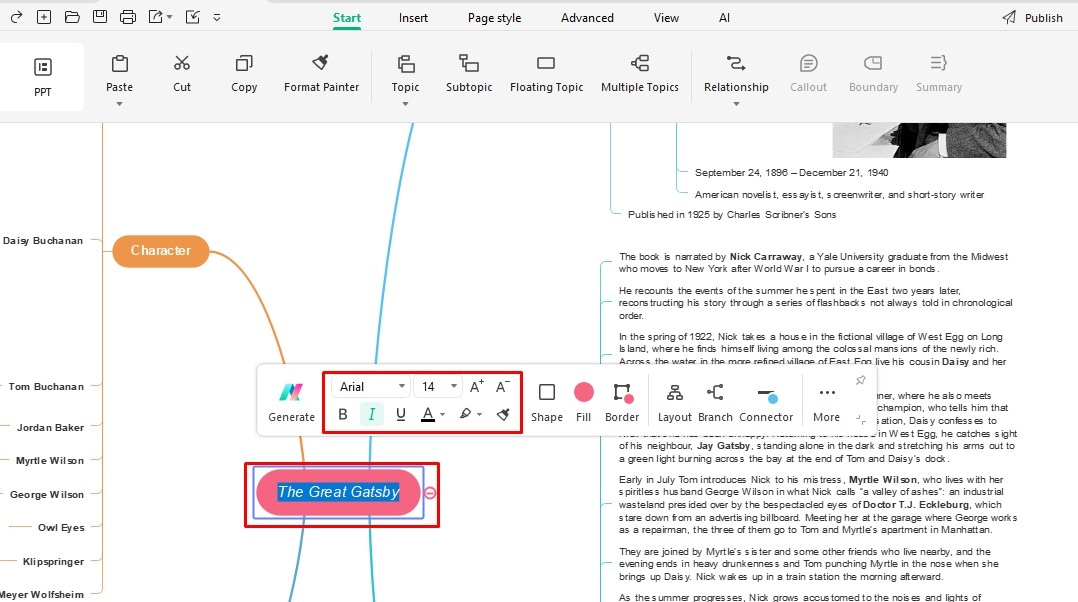This screenshot has width=1078, height=602.
Task: Click the author portrait image thumbnail
Action: pos(919,140)
